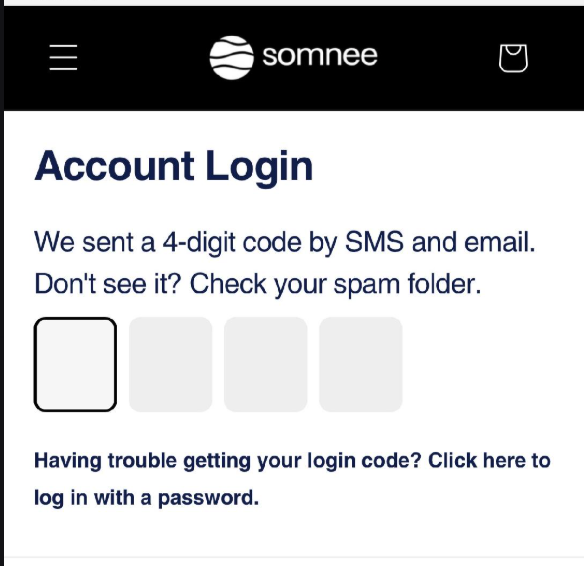584x566 pixels.
Task: View cart contents via bag icon
Action: coord(513,58)
